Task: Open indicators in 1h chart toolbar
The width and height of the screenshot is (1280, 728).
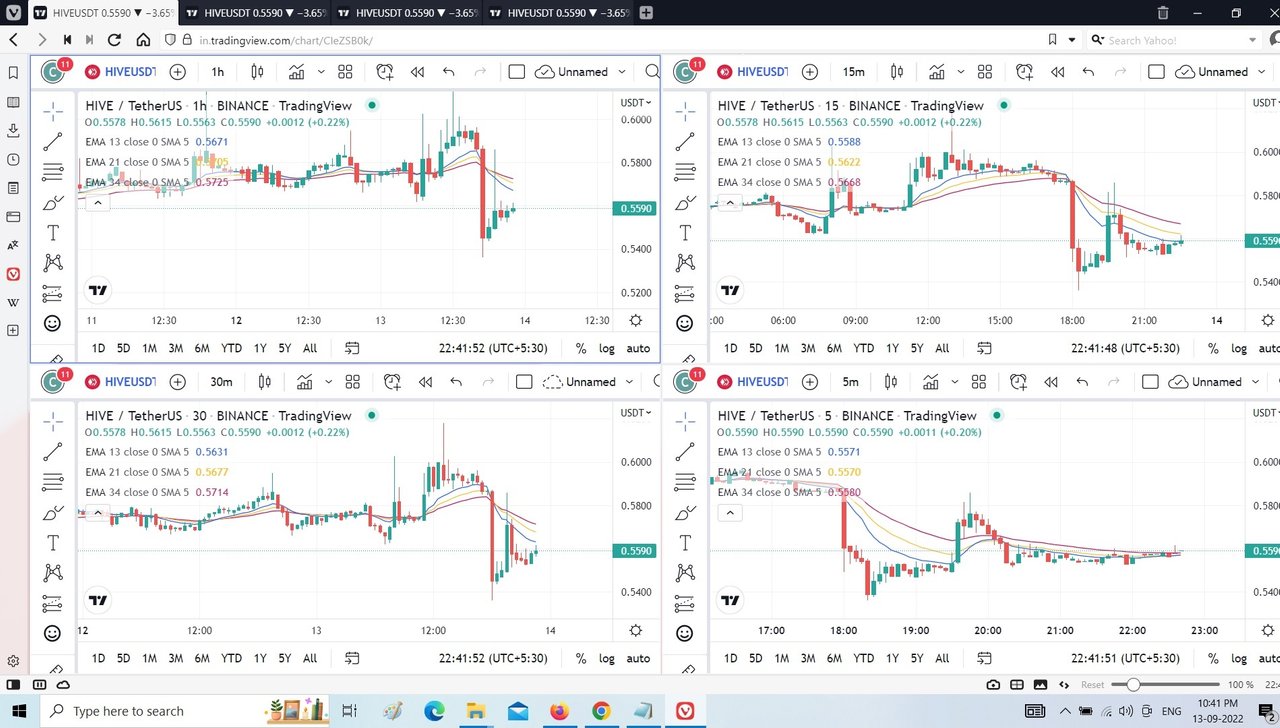Action: (297, 72)
